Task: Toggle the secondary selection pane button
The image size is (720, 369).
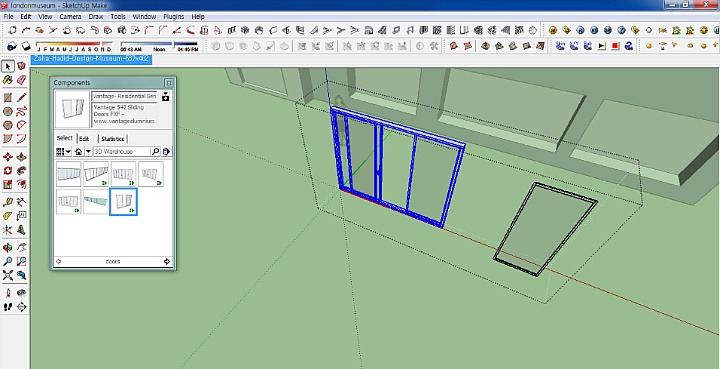Action: (166, 96)
